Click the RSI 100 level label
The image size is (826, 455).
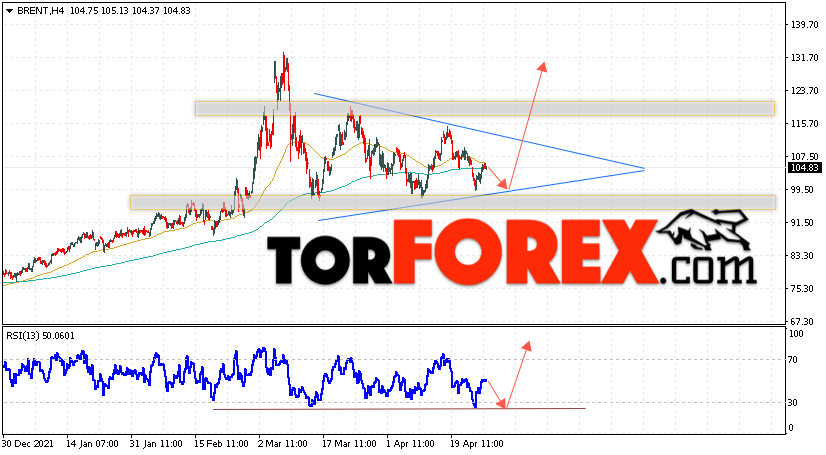tap(796, 333)
